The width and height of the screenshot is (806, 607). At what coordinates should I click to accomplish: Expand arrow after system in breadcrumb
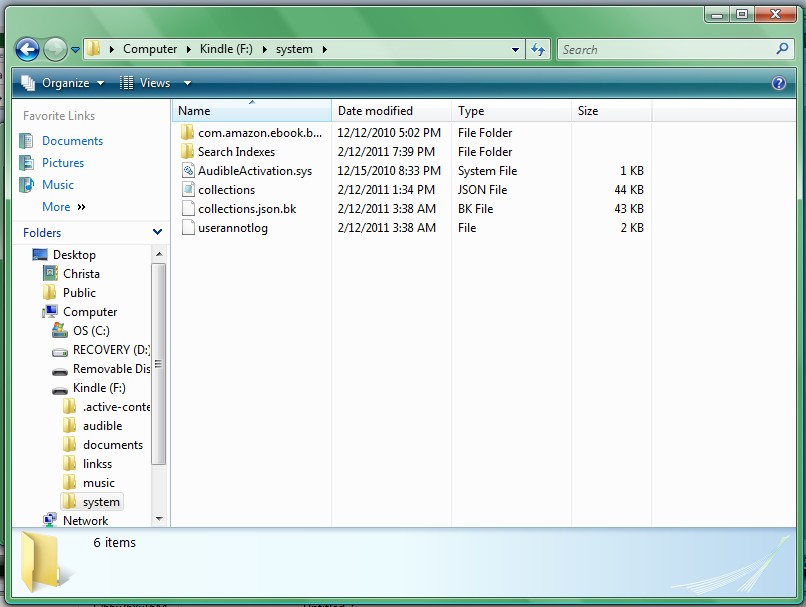[x=324, y=49]
